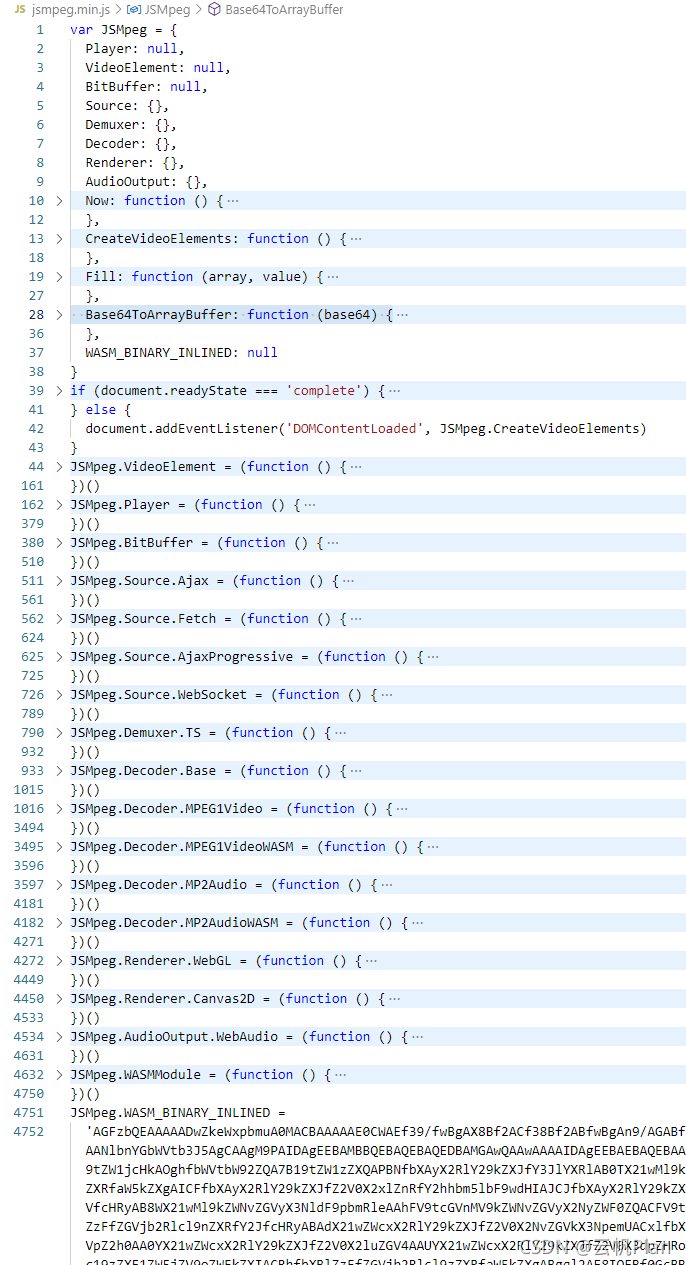Click the 'Decoder: {},' line
This screenshot has height=1265, width=686.
[131, 144]
